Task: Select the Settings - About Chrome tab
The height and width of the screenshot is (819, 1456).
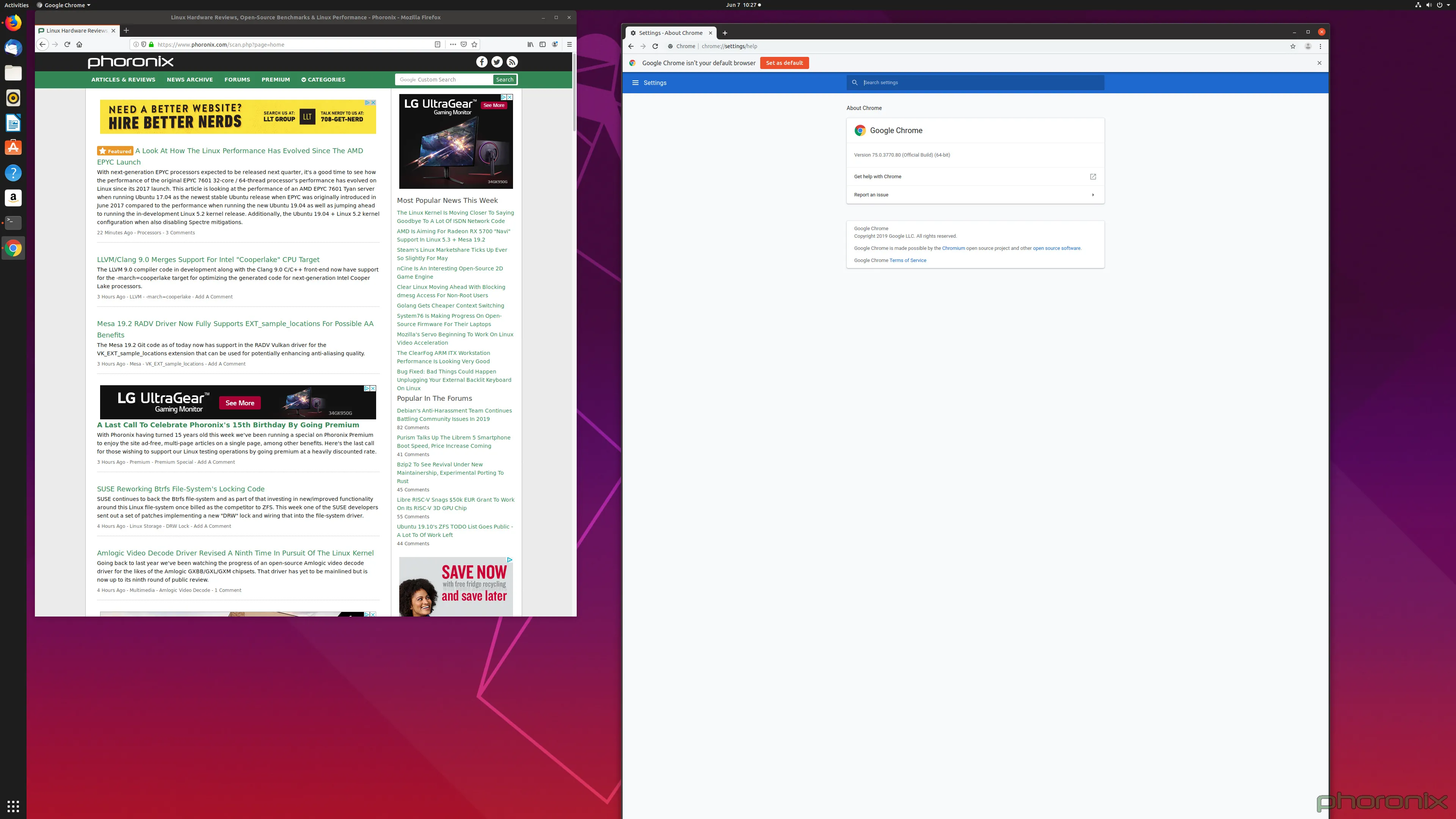Action: [671, 33]
